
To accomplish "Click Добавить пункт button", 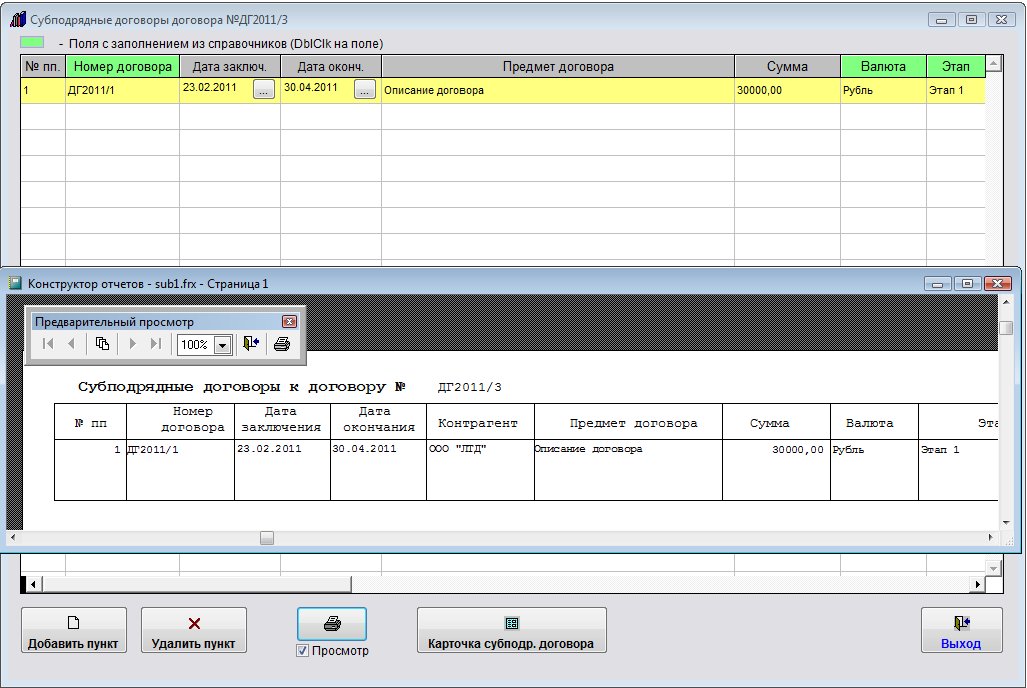I will coord(74,631).
